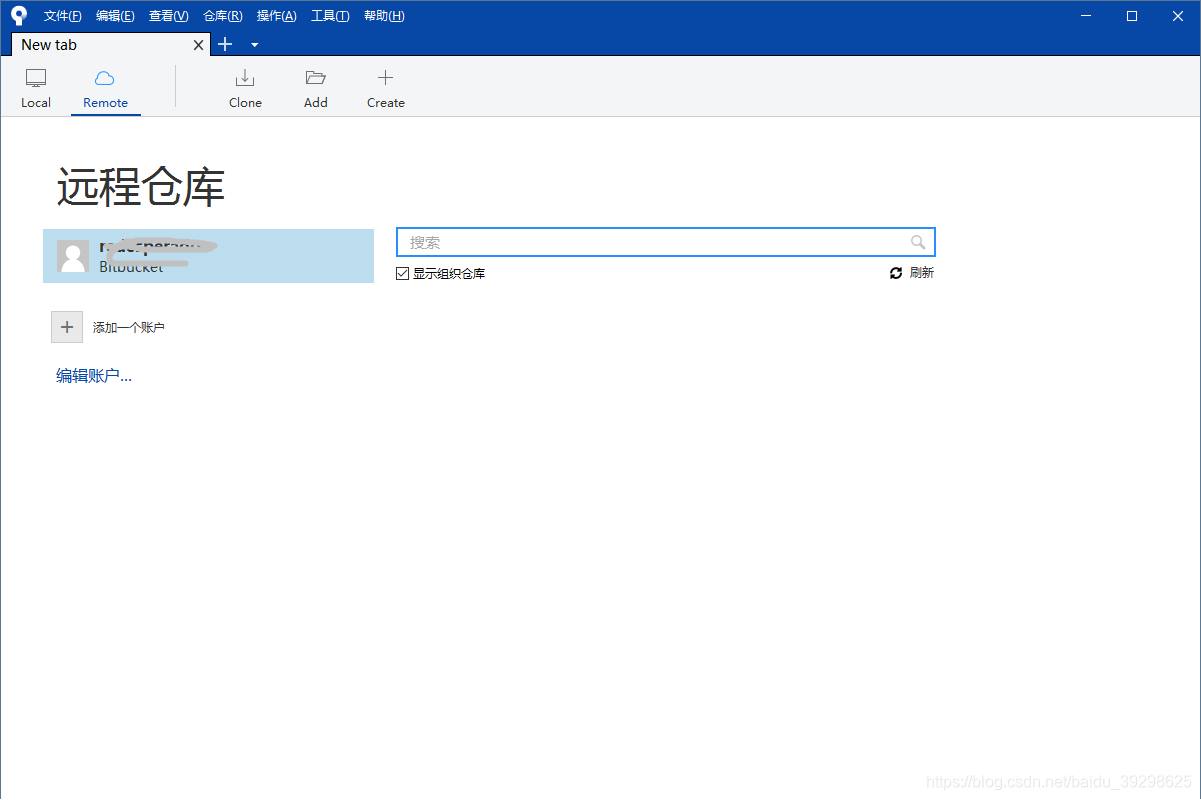Close the Sourcetree window
Screen dimensions: 1201x800
coord(1178,15)
